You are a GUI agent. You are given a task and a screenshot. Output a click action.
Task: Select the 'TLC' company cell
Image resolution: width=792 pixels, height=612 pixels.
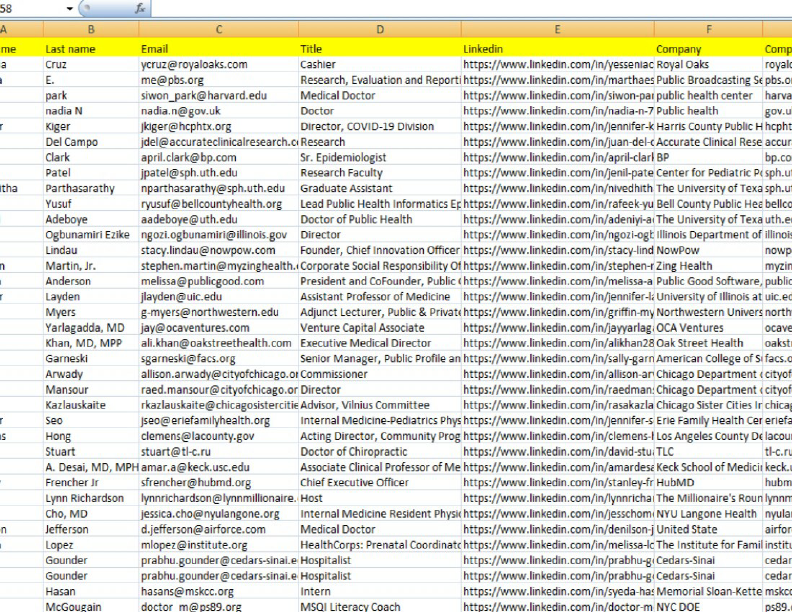(709, 452)
